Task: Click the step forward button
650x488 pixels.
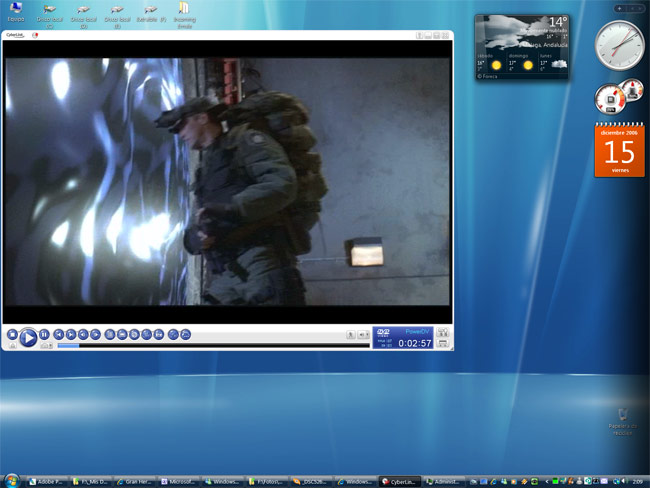Action: [95, 334]
